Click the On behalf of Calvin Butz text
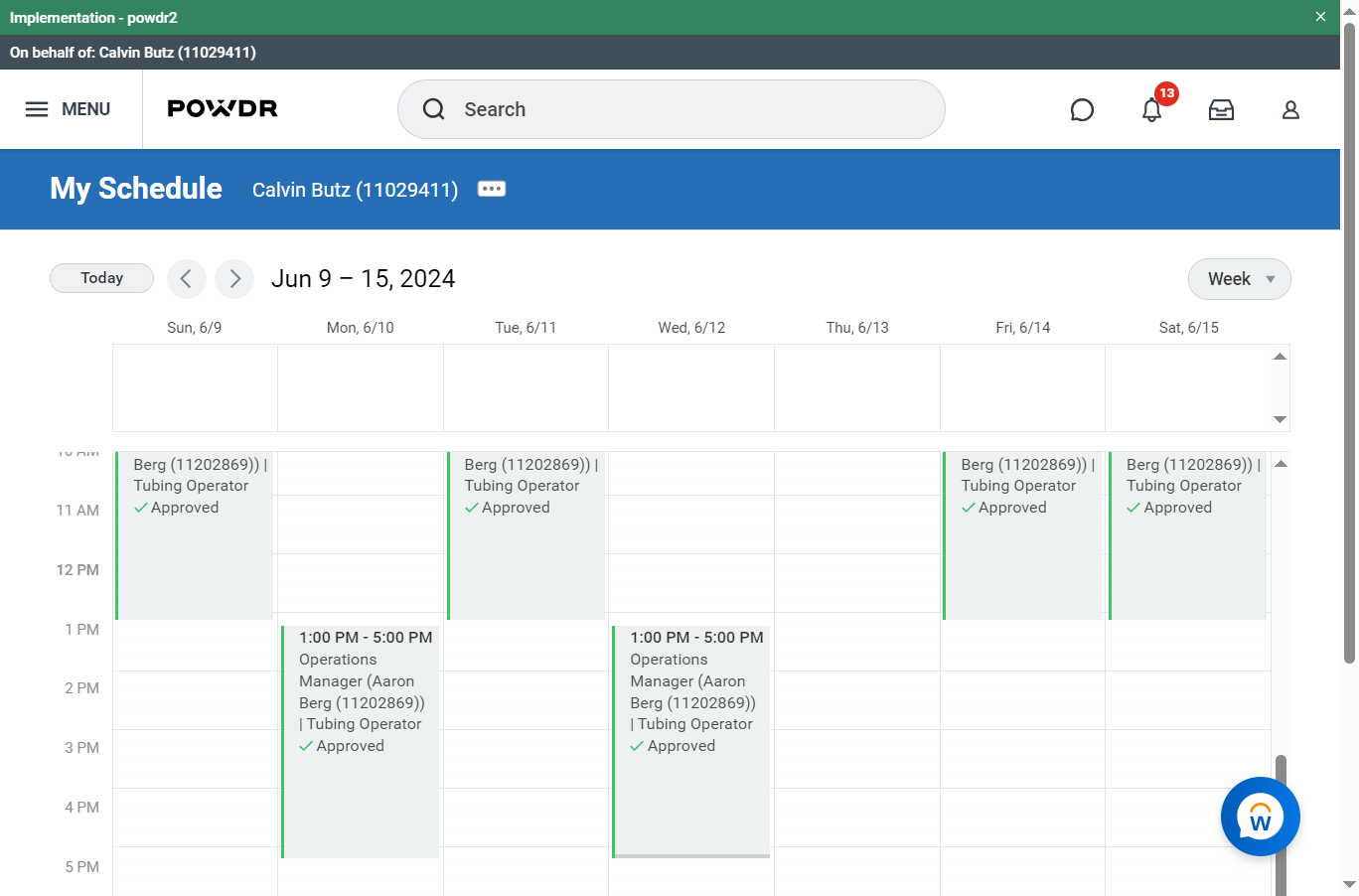Screen dimensions: 1359x896 click(133, 53)
